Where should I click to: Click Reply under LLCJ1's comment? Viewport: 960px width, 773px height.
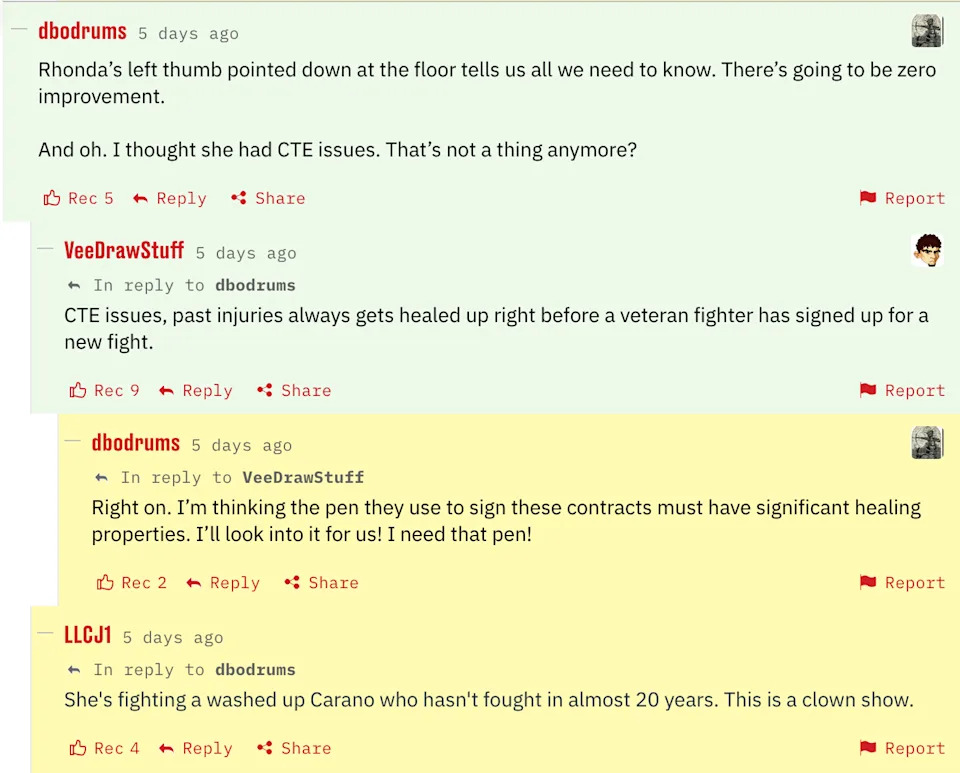coord(196,748)
